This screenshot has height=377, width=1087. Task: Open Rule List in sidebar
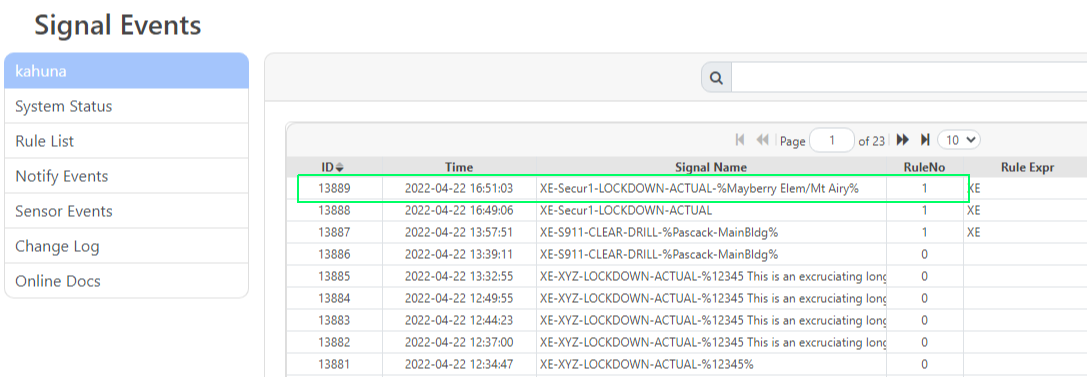tap(126, 141)
